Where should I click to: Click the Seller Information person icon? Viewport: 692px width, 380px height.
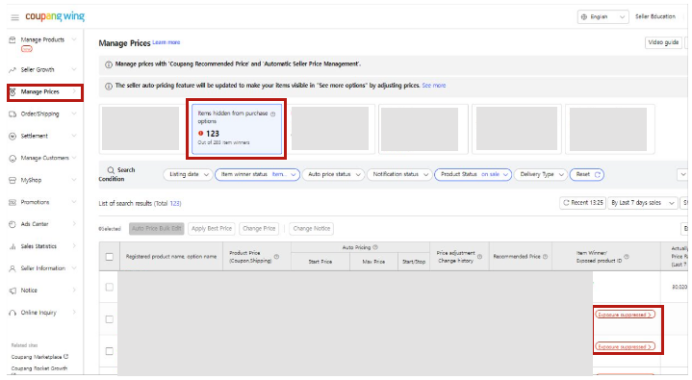12,268
